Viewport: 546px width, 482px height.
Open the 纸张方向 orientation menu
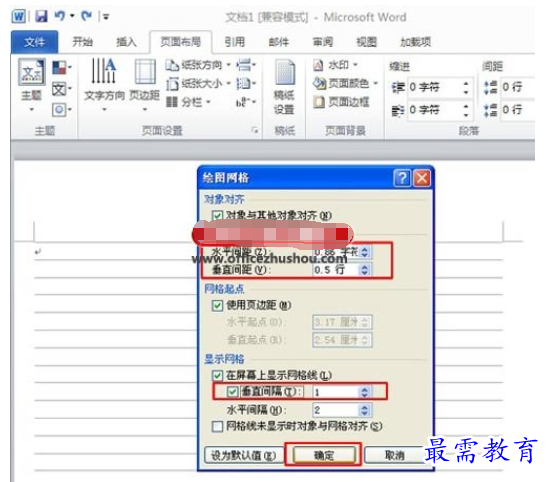198,65
